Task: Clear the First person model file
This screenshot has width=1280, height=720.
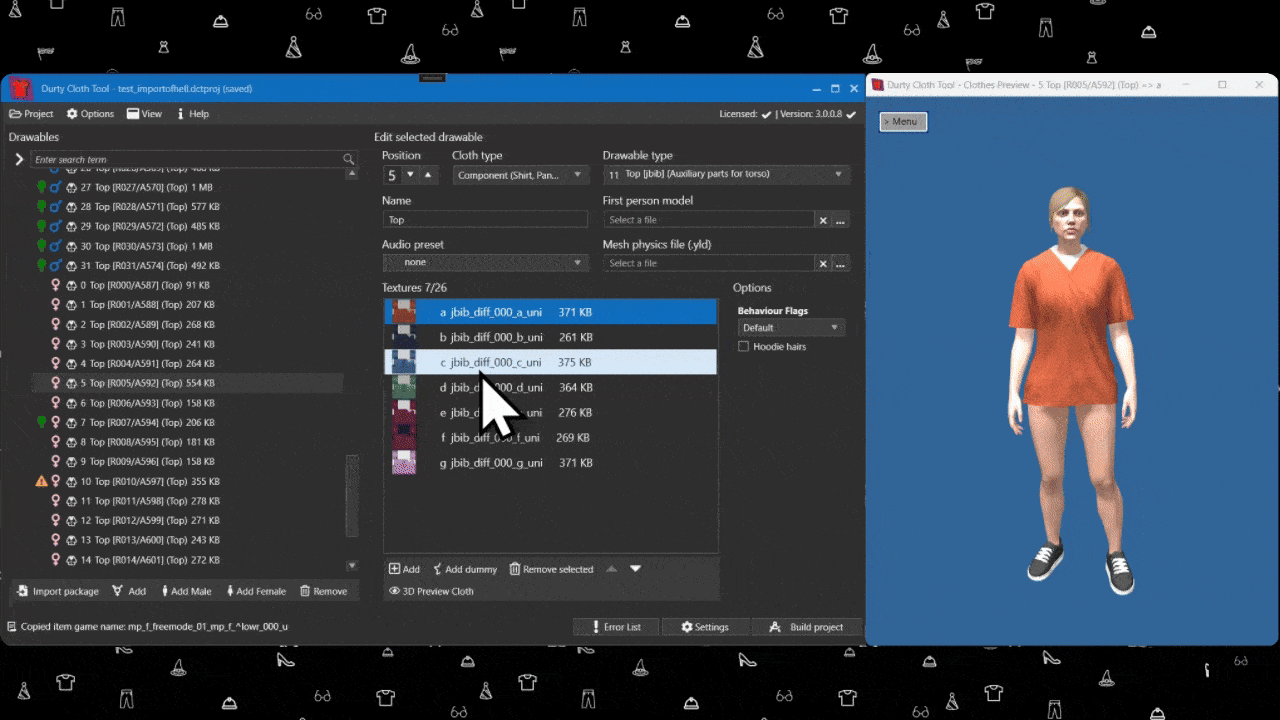Action: coord(823,220)
